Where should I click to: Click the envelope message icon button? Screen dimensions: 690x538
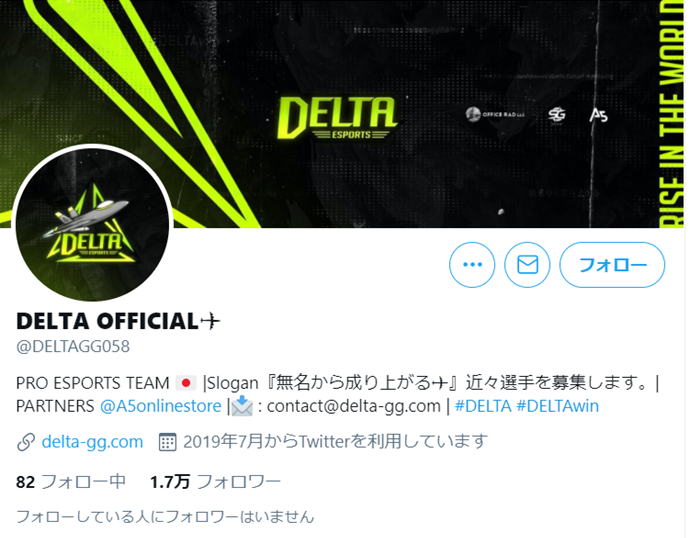click(x=527, y=265)
